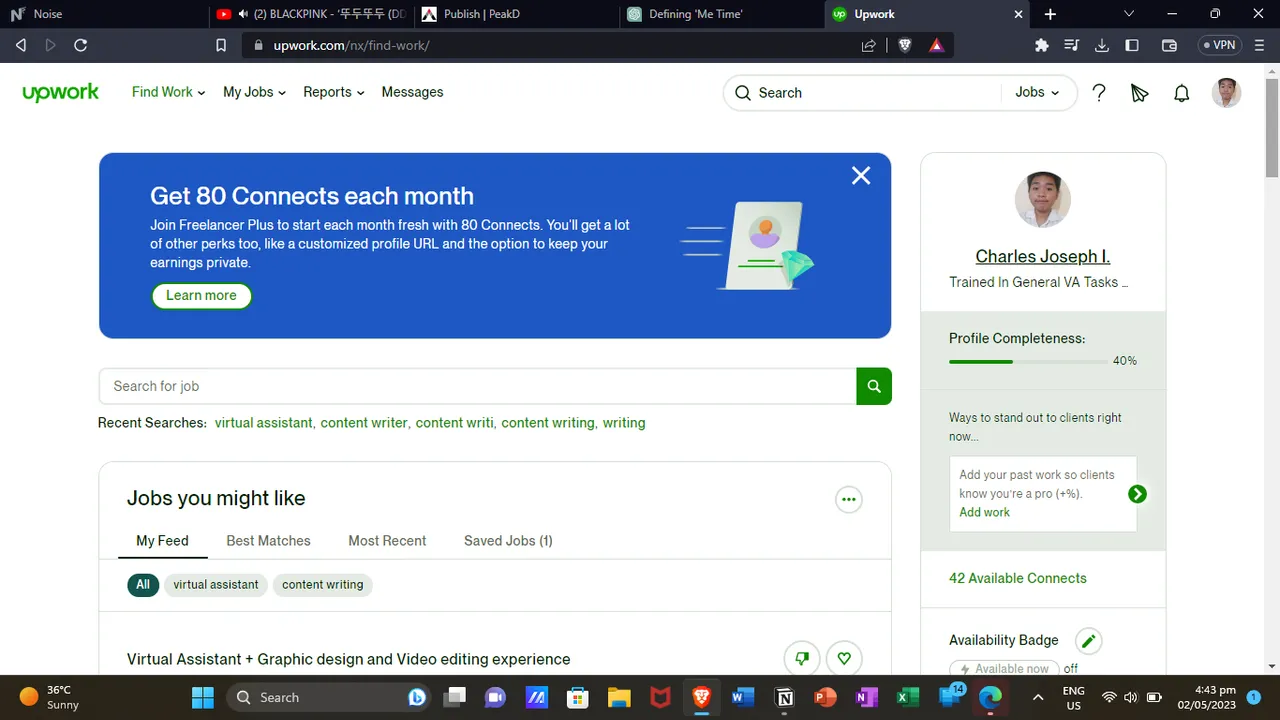Open Charles Joseph I. profile link
The image size is (1280, 720).
pyautogui.click(x=1043, y=256)
